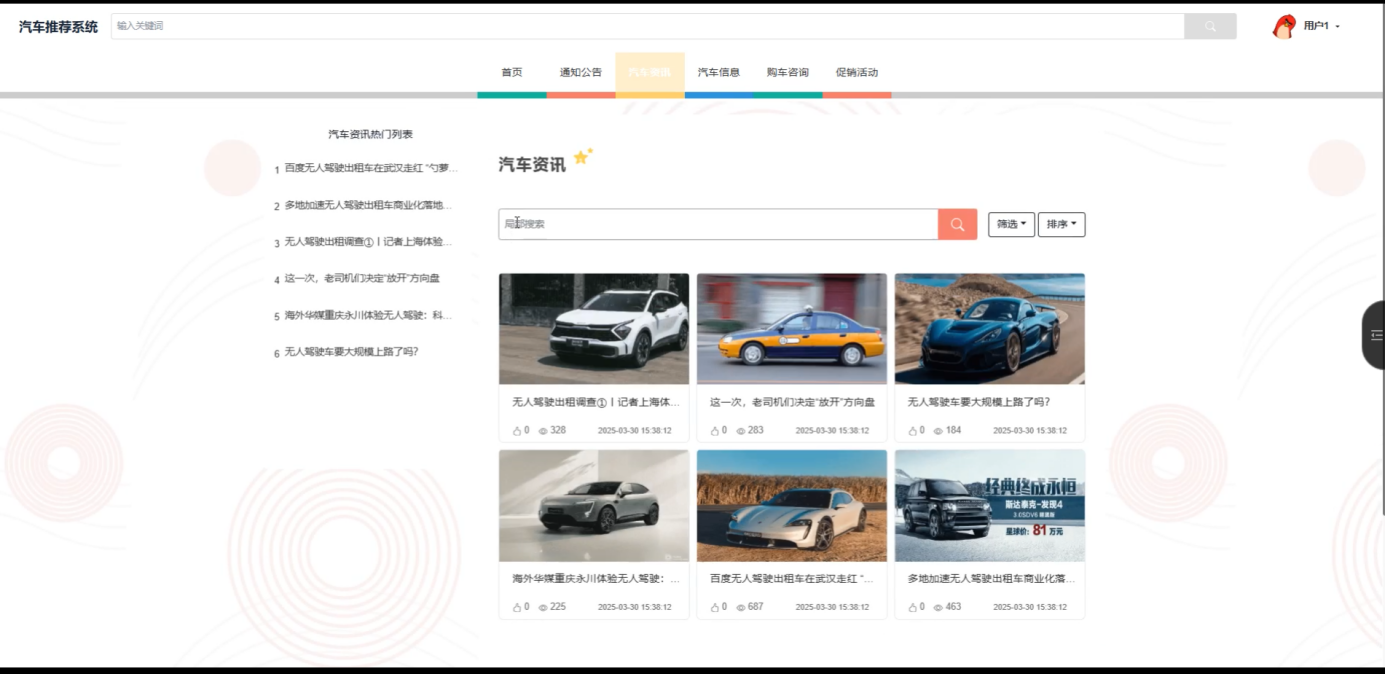This screenshot has height=674, width=1385.
Task: Click the 汽车资讯热门列表 heading
Action: pos(370,134)
